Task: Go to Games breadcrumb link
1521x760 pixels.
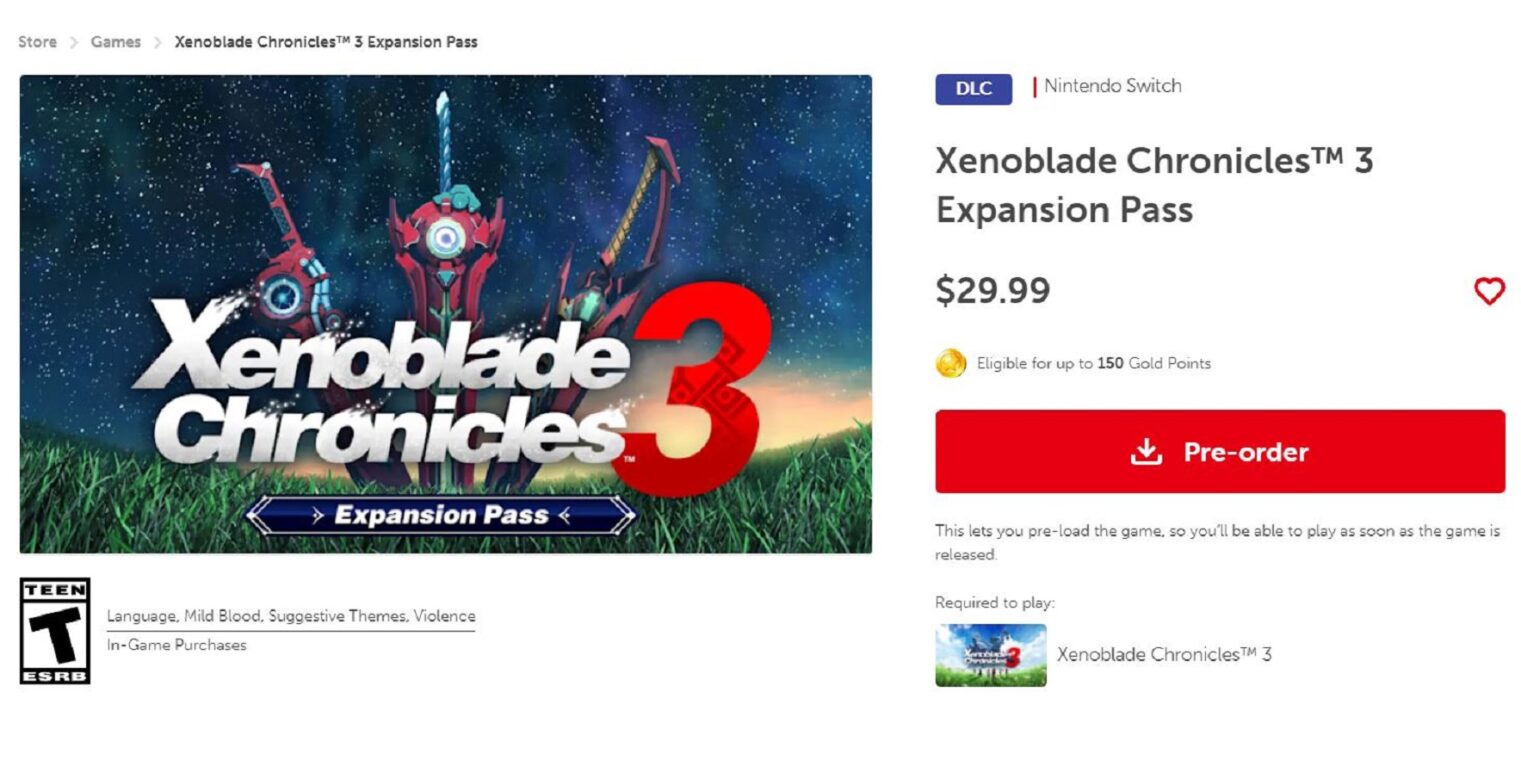Action: [x=116, y=42]
